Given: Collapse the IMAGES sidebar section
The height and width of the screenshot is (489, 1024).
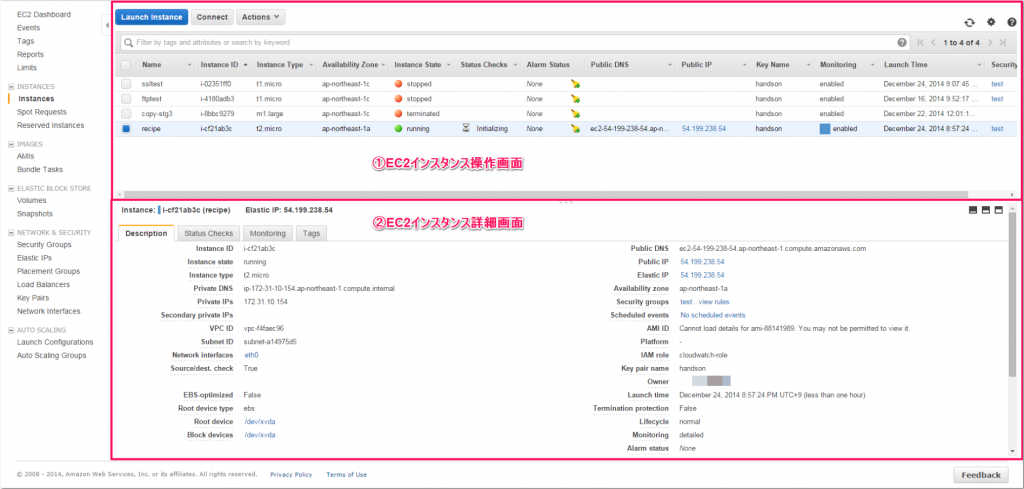Looking at the screenshot, I should tap(10, 144).
